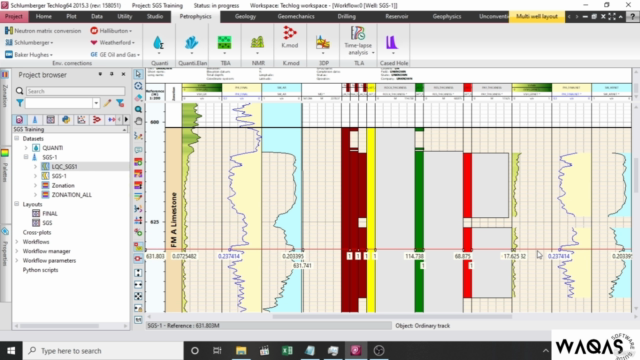Viewport: 640px width, 360px height.
Task: Switch to the Drilling ribbon tab
Action: point(347,16)
